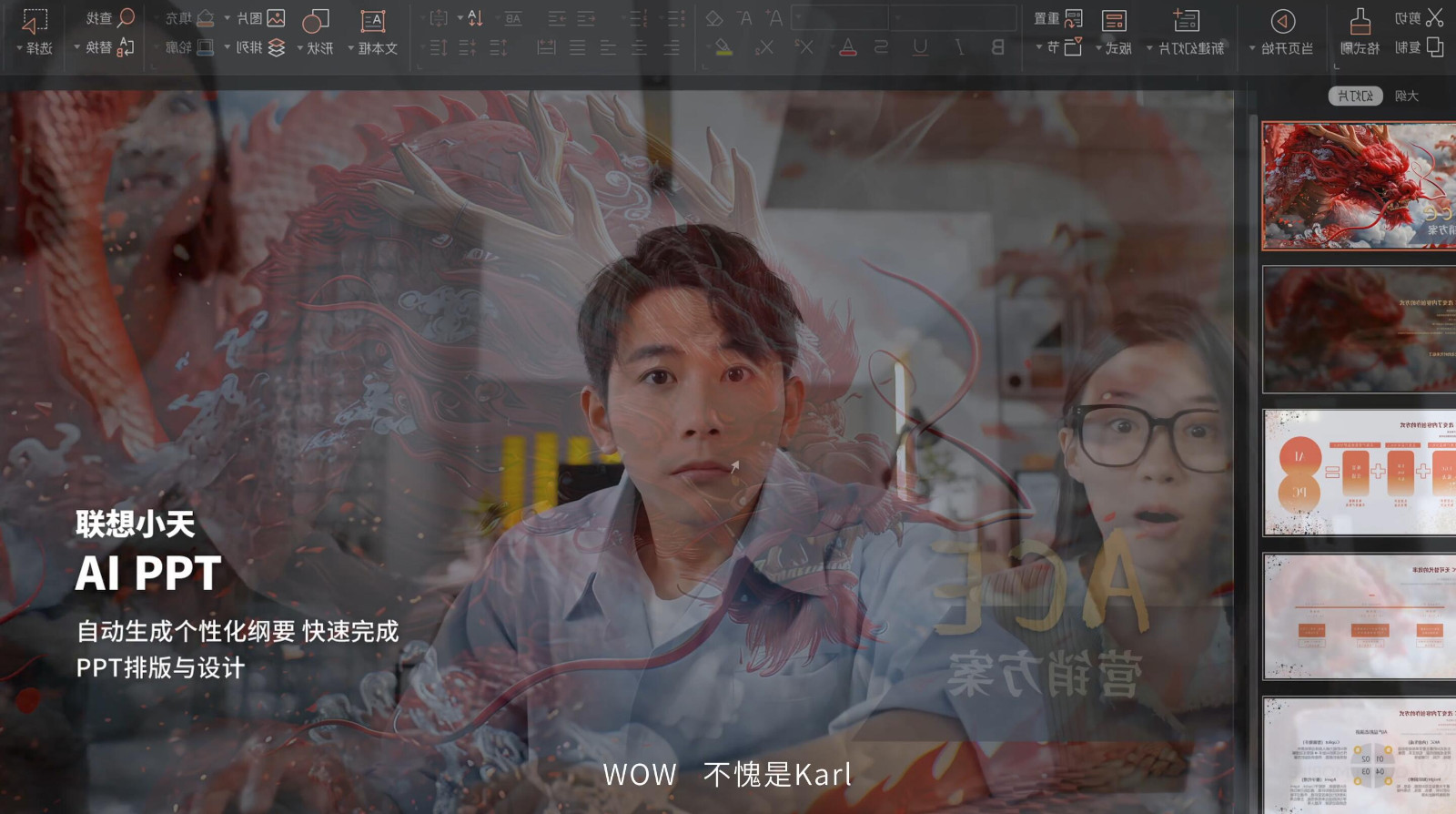This screenshot has width=1456, height=814.
Task: Click the numbered list icon
Action: 639,18
